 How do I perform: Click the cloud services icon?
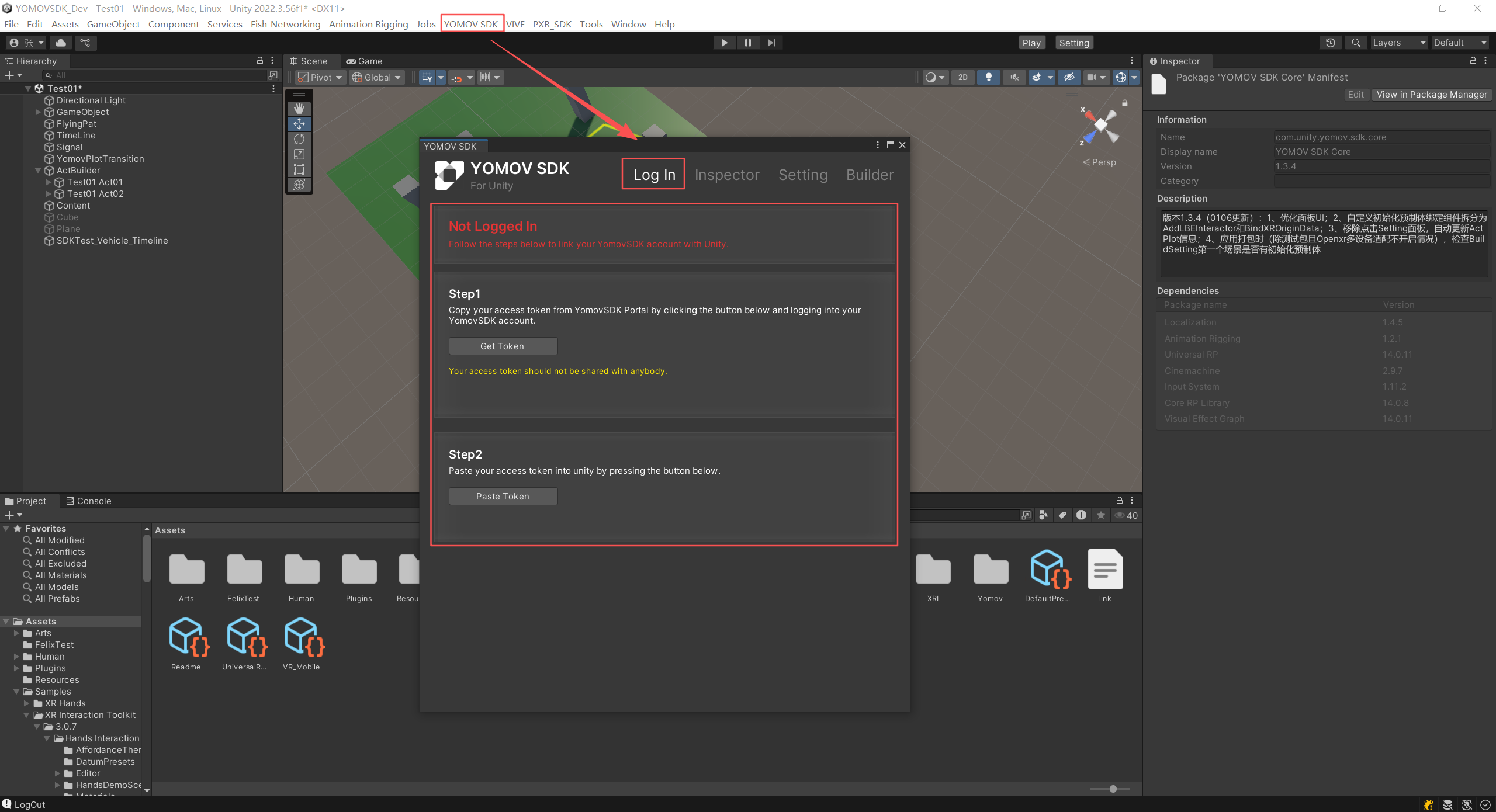tap(61, 43)
